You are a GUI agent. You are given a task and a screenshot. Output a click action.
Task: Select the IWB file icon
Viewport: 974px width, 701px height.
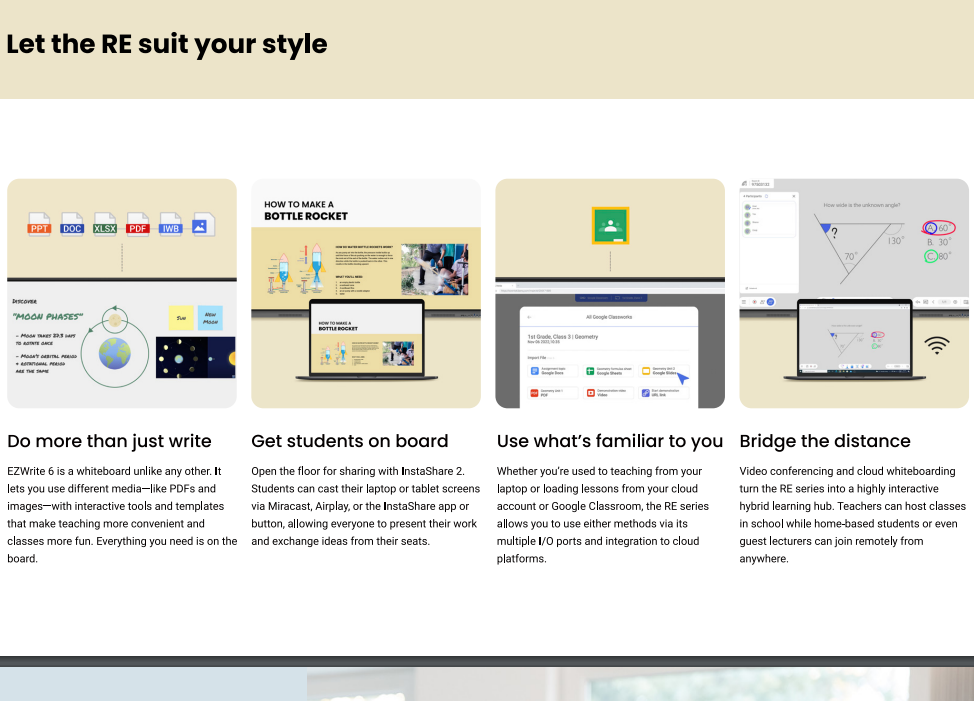coord(171,224)
